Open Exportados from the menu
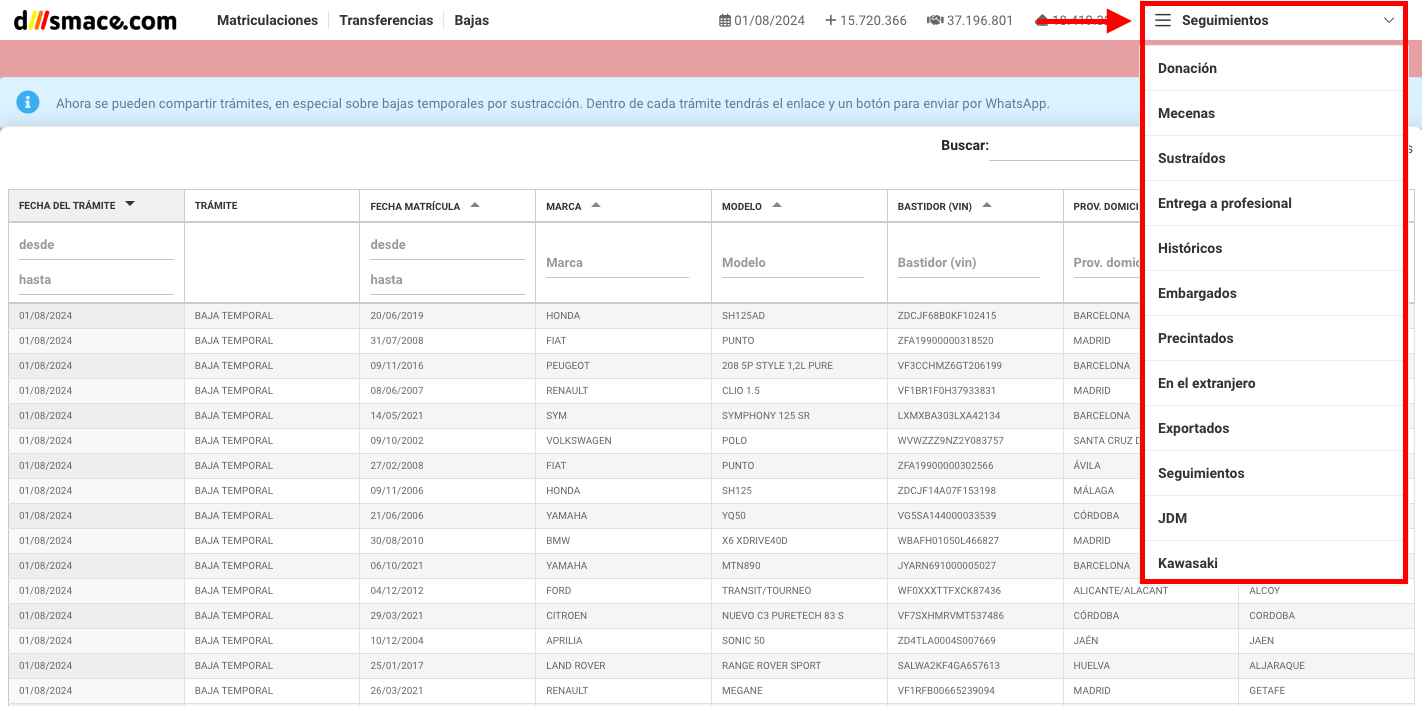Viewport: 1422px width, 706px height. click(1274, 428)
